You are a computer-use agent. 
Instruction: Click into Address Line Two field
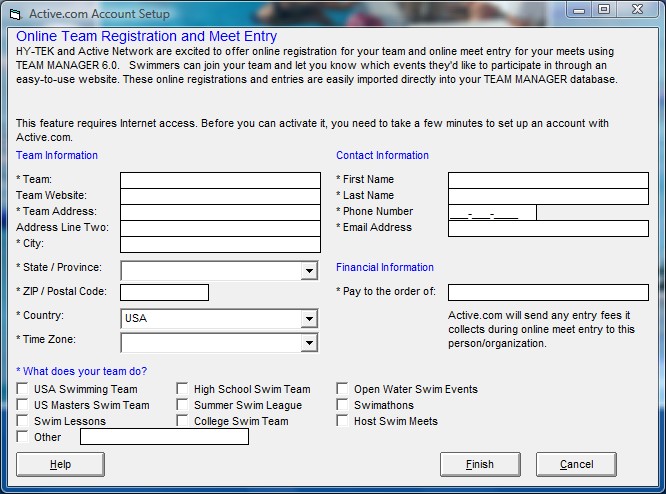click(220, 229)
